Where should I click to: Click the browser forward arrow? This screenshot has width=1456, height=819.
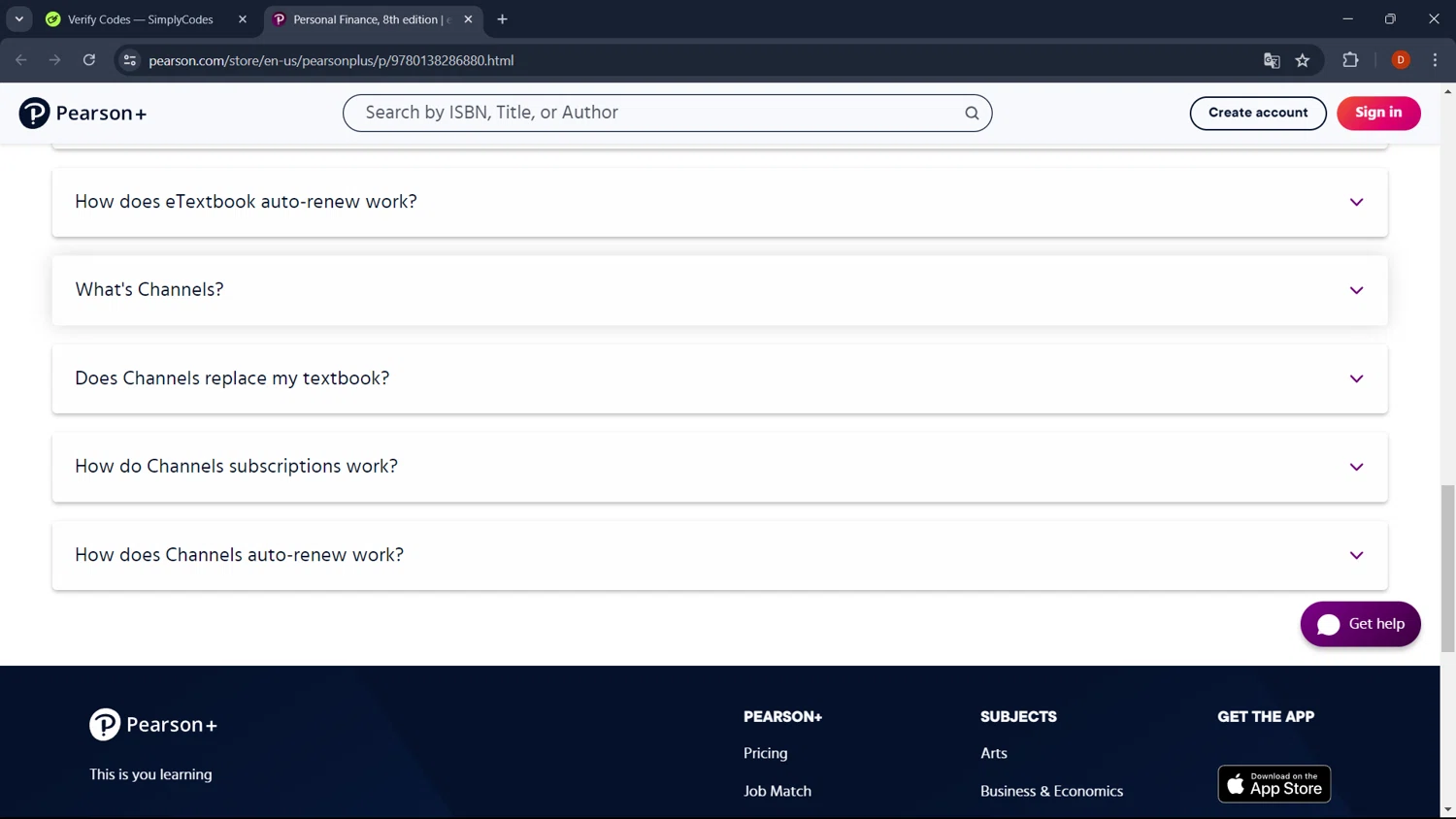tap(55, 60)
